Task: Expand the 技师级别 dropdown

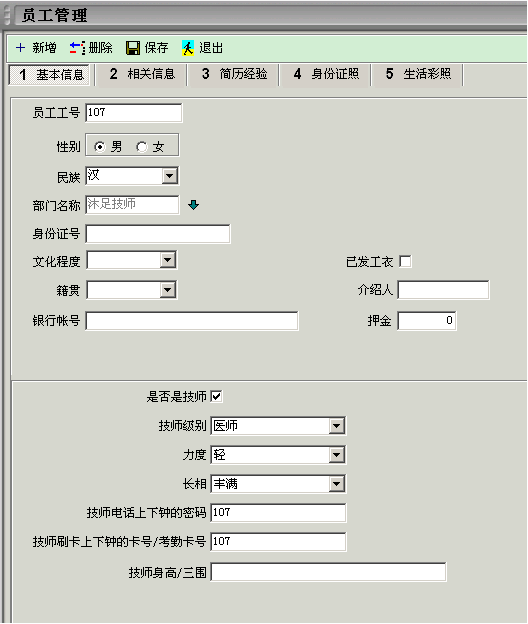Action: [x=337, y=426]
